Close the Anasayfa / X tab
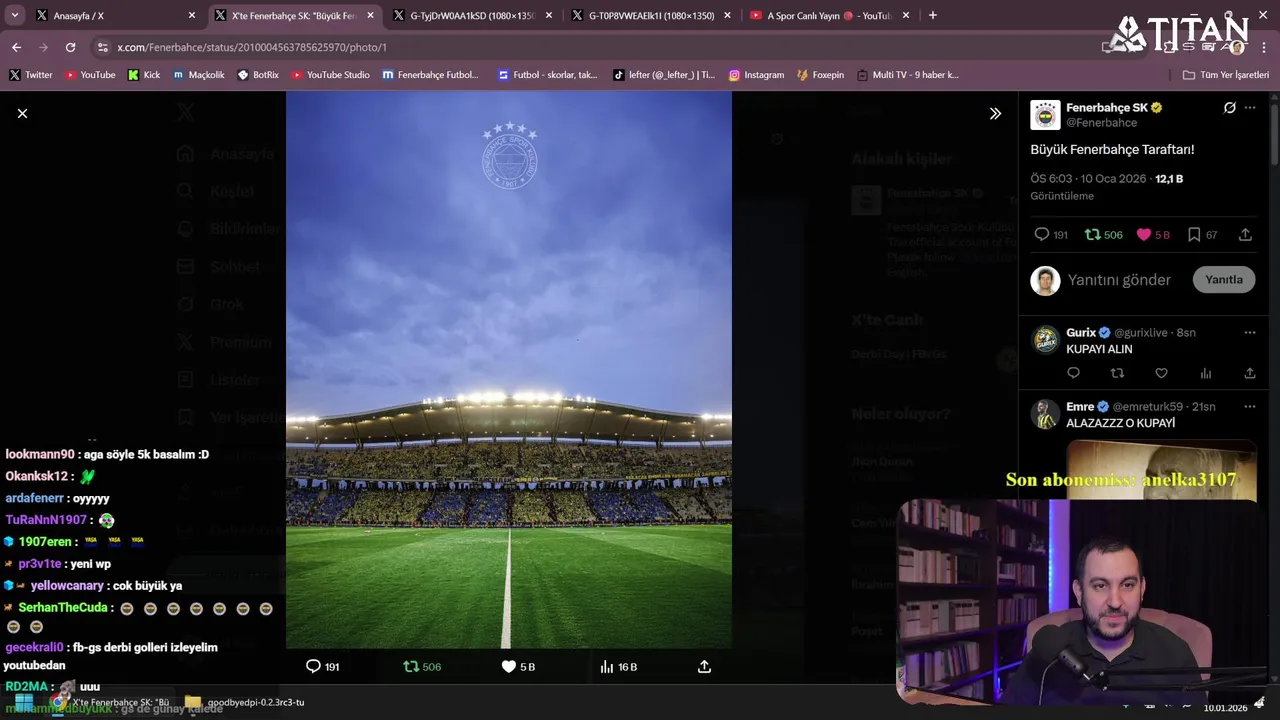Viewport: 1280px width, 720px height. (192, 15)
